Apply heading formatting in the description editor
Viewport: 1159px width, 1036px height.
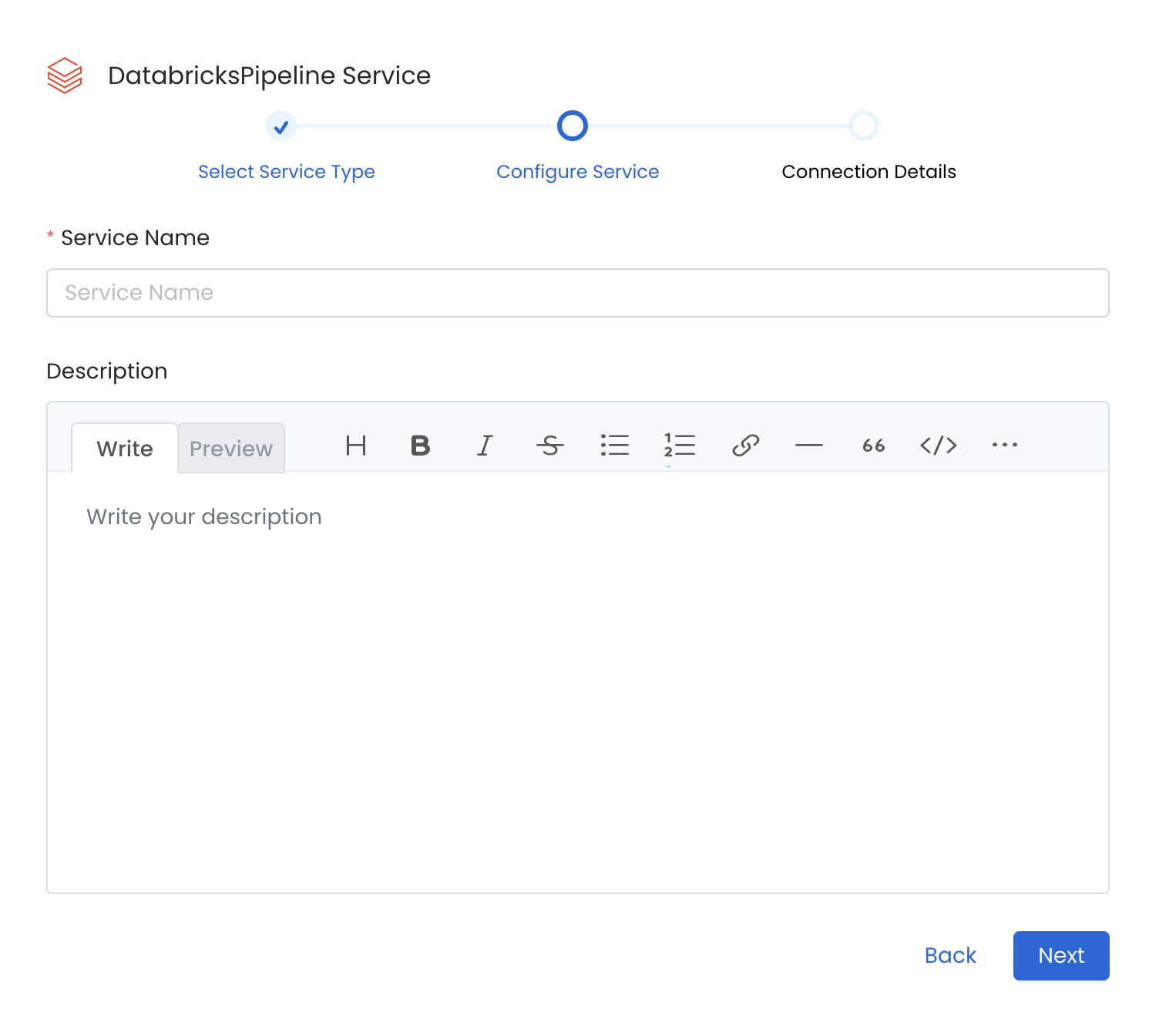(x=355, y=446)
